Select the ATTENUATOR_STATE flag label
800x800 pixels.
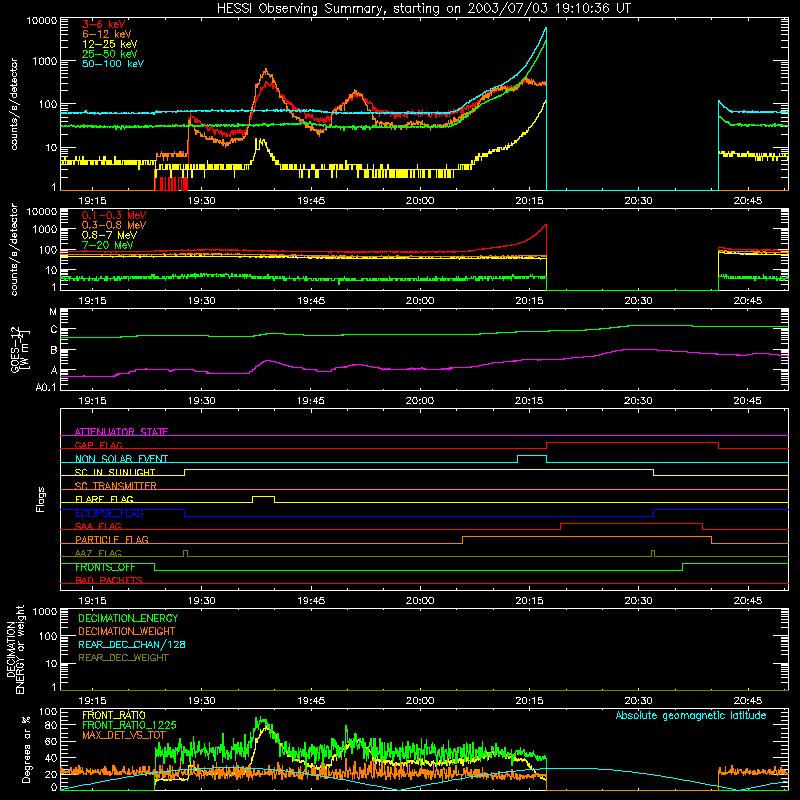(121, 432)
